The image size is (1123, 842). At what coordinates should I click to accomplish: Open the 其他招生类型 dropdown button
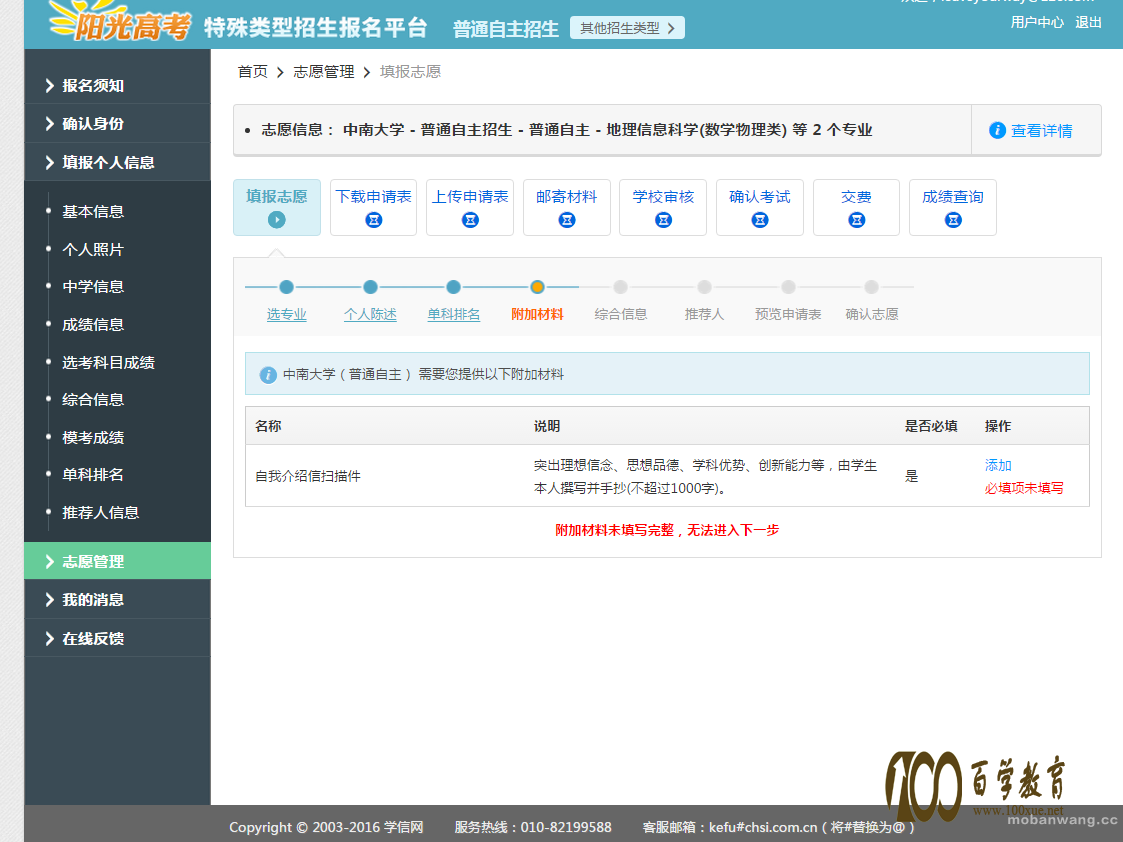(x=627, y=28)
